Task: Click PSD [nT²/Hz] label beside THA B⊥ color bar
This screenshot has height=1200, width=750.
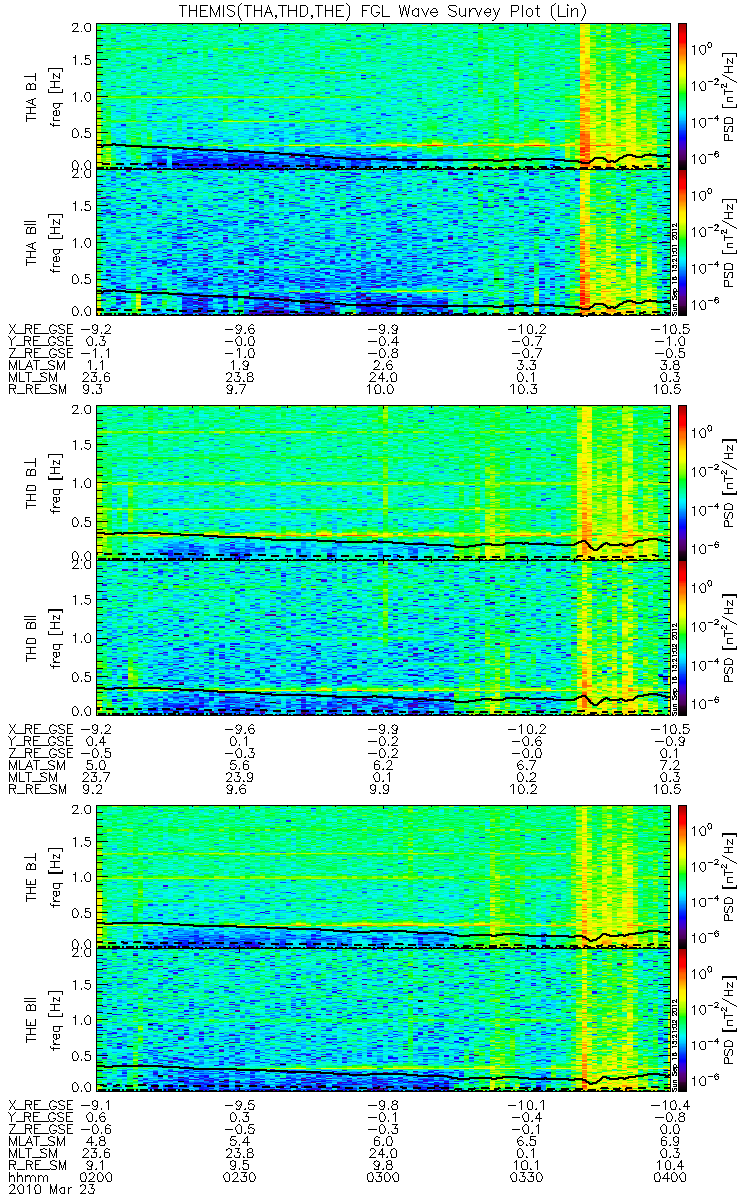Action: 730,95
